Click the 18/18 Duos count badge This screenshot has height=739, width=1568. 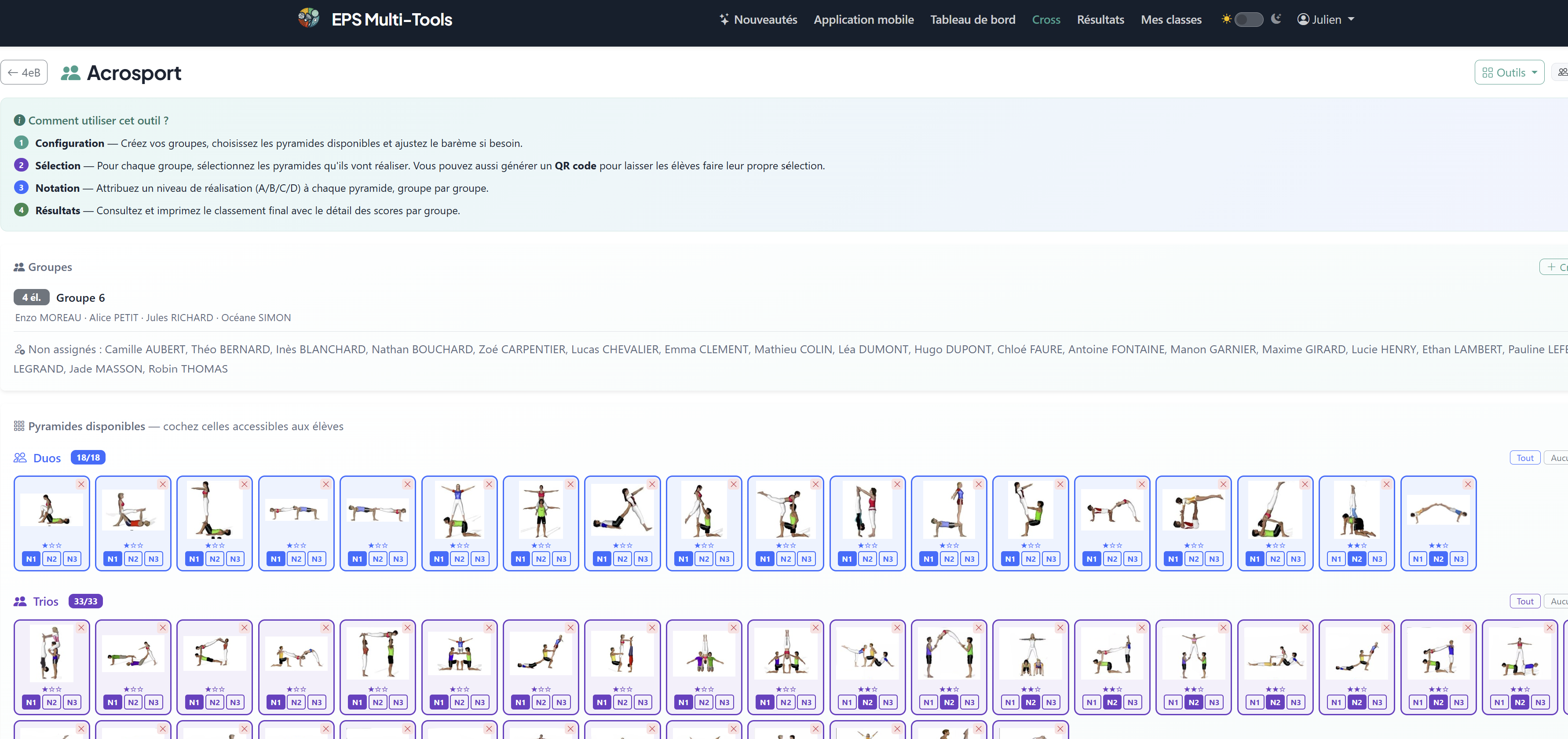pos(88,457)
